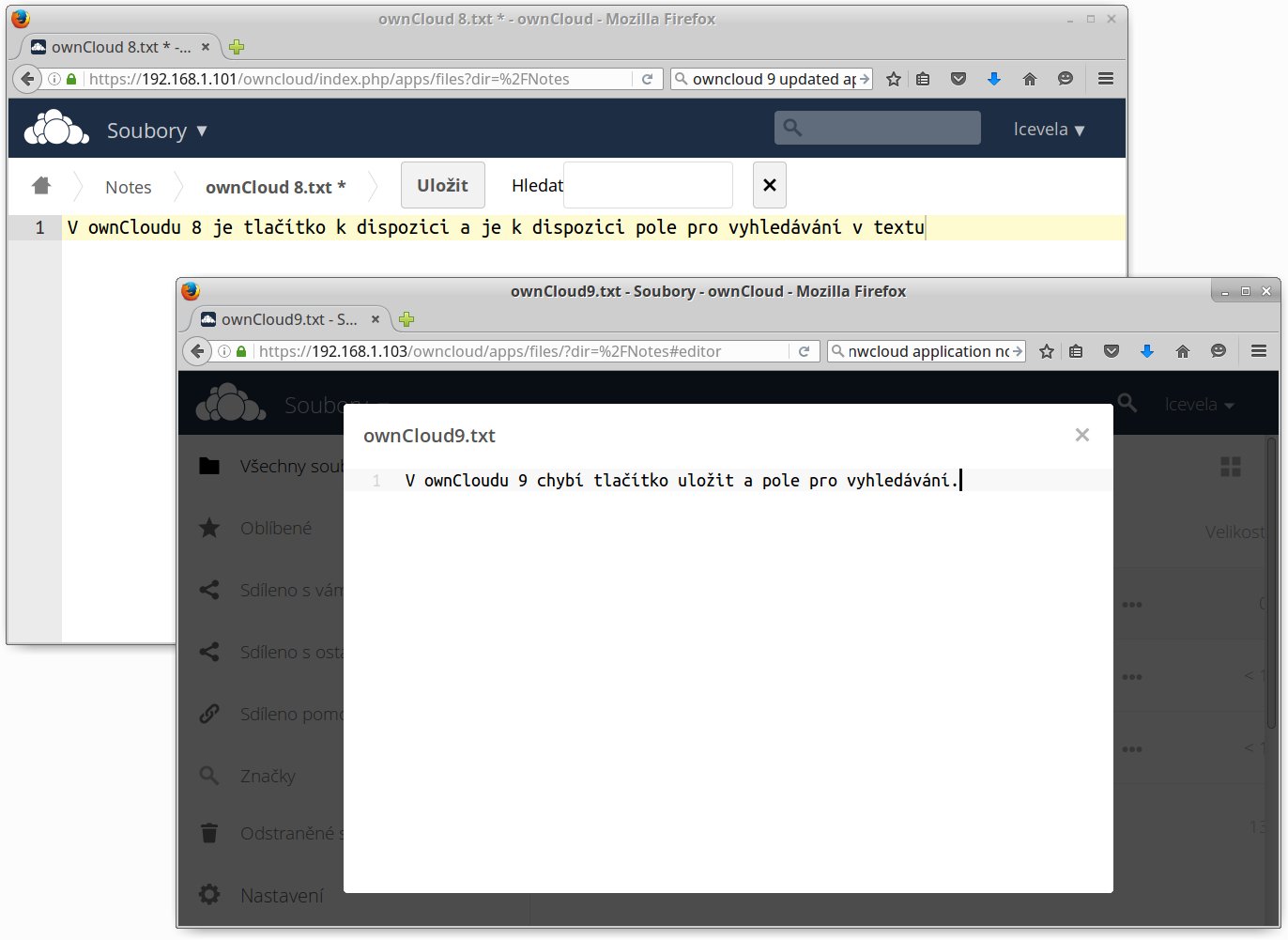Click star icon next to Oblíbené
Screen dimensions: 1288x940
pyautogui.click(x=209, y=528)
